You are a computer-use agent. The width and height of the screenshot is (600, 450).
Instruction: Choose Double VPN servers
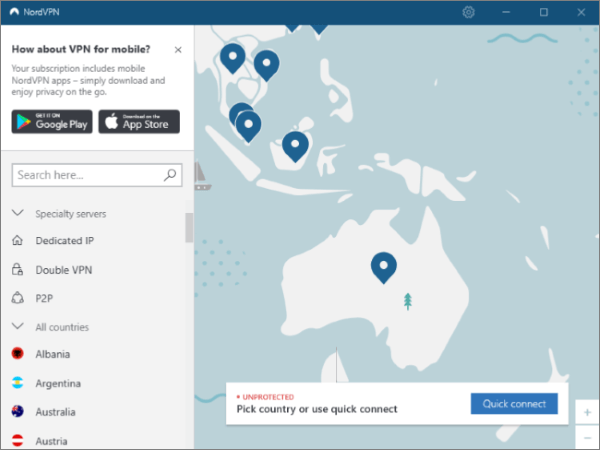pos(64,270)
